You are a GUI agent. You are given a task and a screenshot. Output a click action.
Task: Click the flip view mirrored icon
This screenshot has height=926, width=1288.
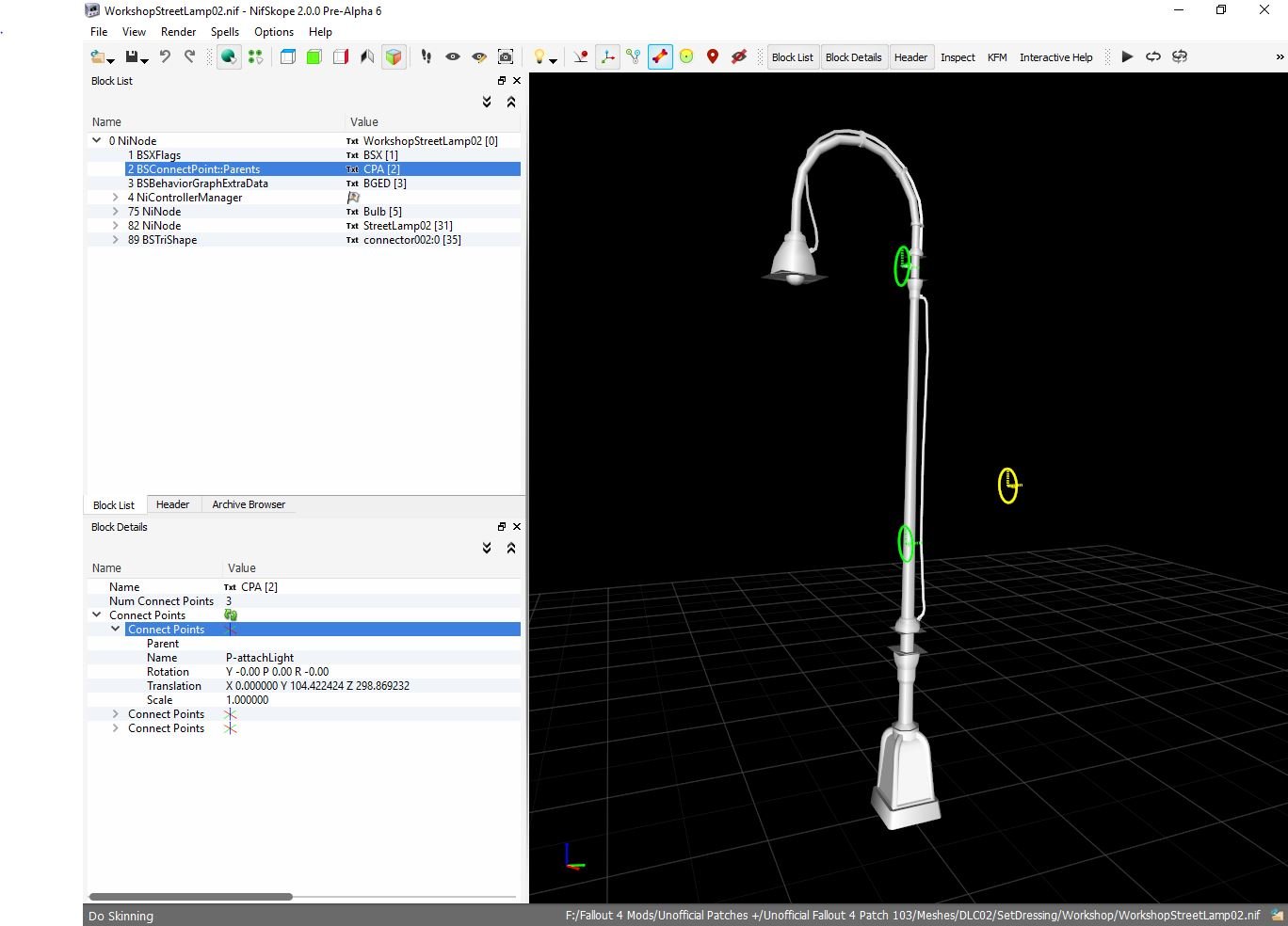point(367,57)
